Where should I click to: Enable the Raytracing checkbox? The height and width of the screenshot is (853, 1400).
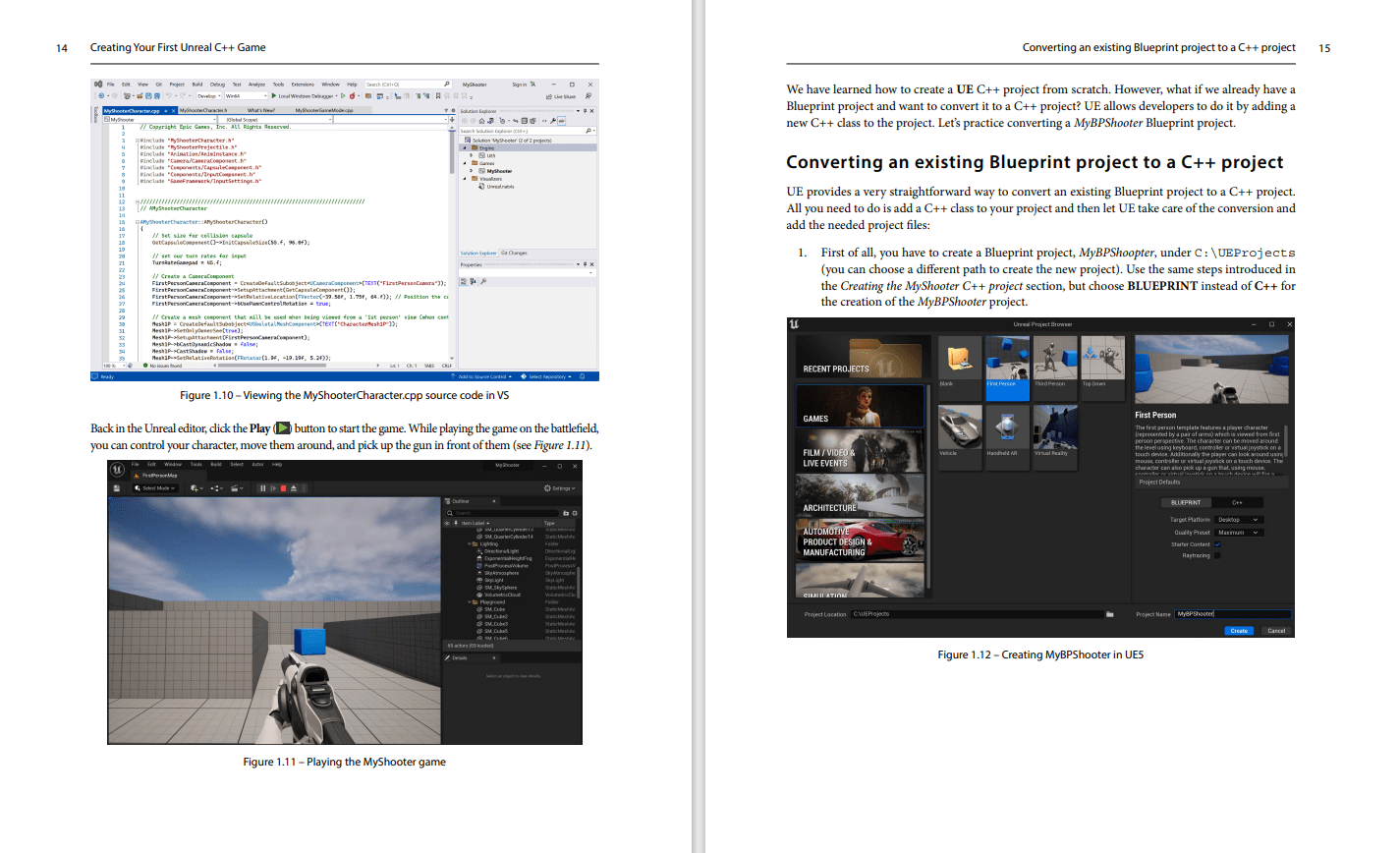point(1217,556)
